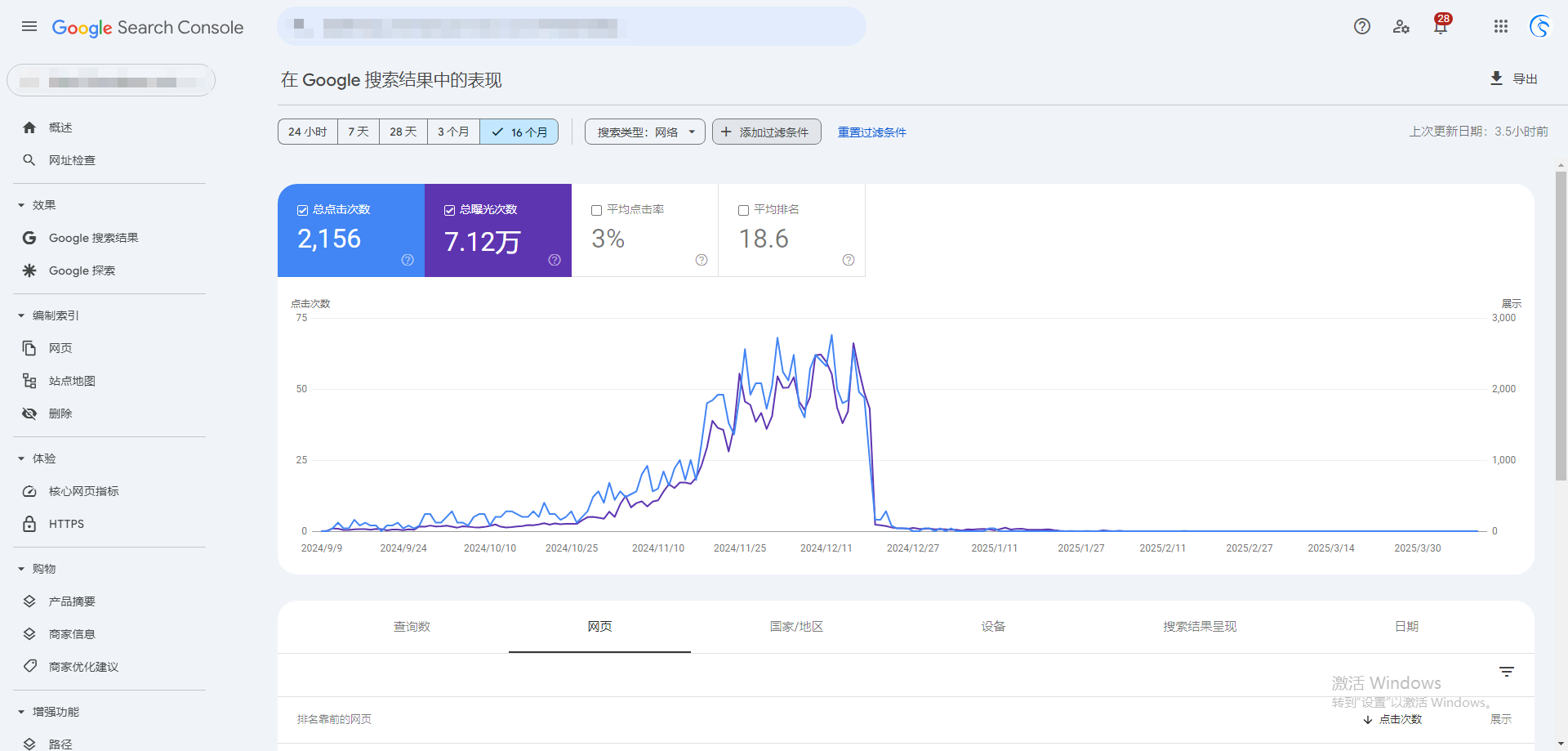Click 导出 export button label
The height and width of the screenshot is (751, 1568).
[x=1525, y=78]
